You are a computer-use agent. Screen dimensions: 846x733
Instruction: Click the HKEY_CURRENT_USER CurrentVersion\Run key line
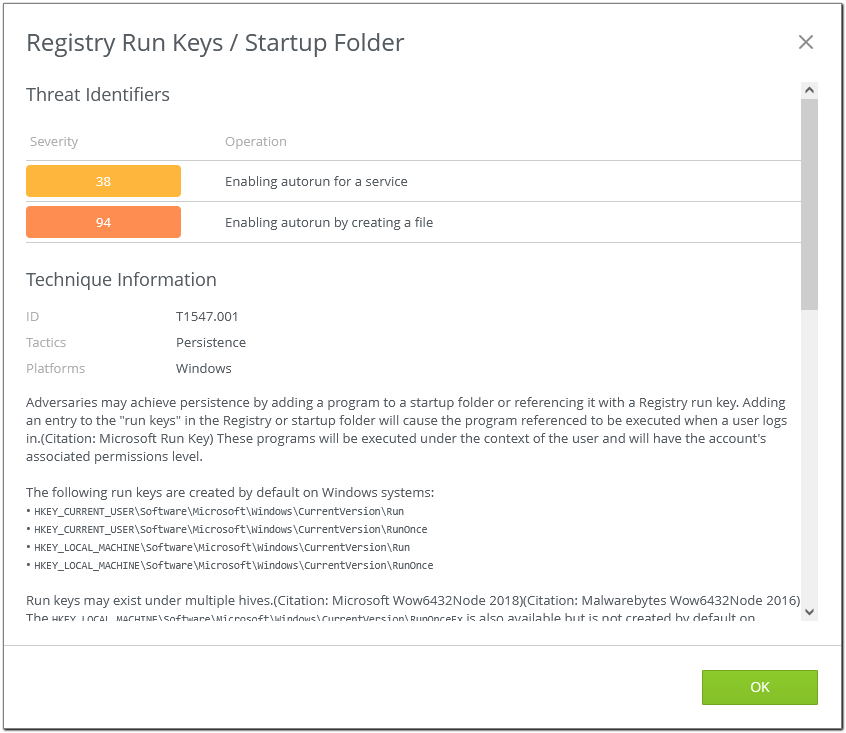pos(219,512)
